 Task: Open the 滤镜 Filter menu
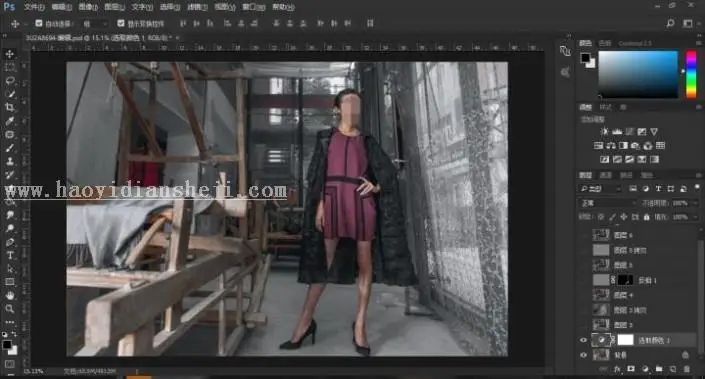pyautogui.click(x=196, y=7)
